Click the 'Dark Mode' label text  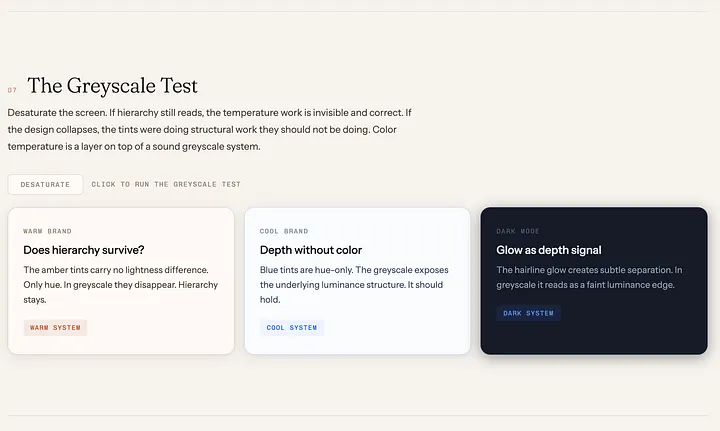point(518,231)
